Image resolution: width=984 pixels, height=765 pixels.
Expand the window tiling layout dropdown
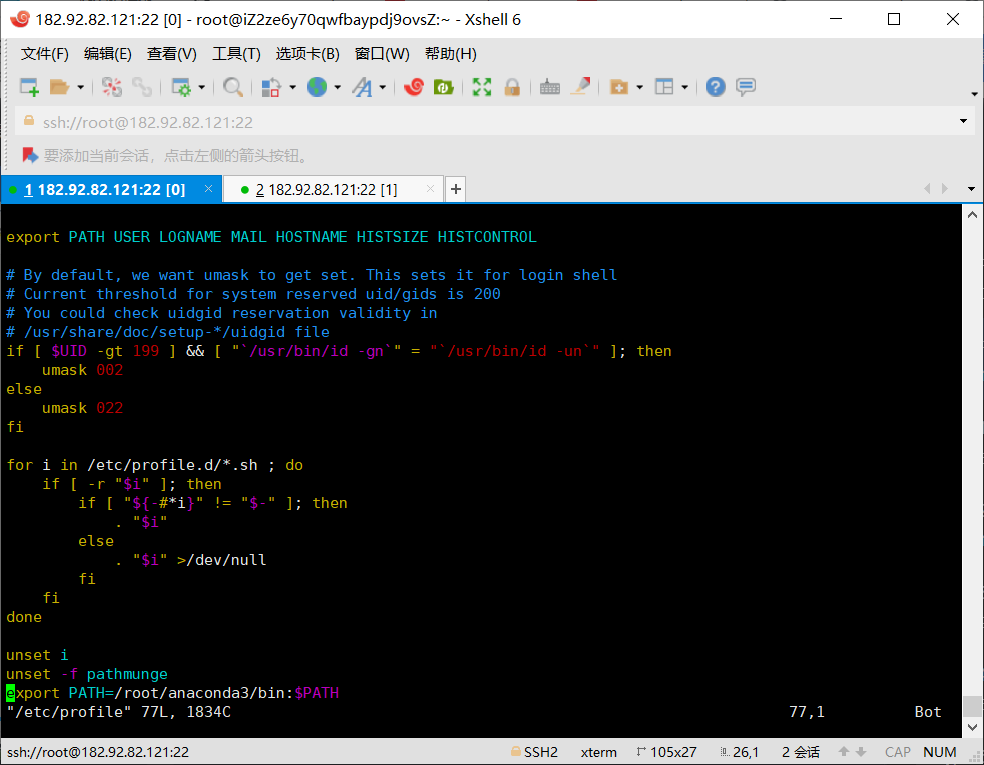tap(682, 87)
